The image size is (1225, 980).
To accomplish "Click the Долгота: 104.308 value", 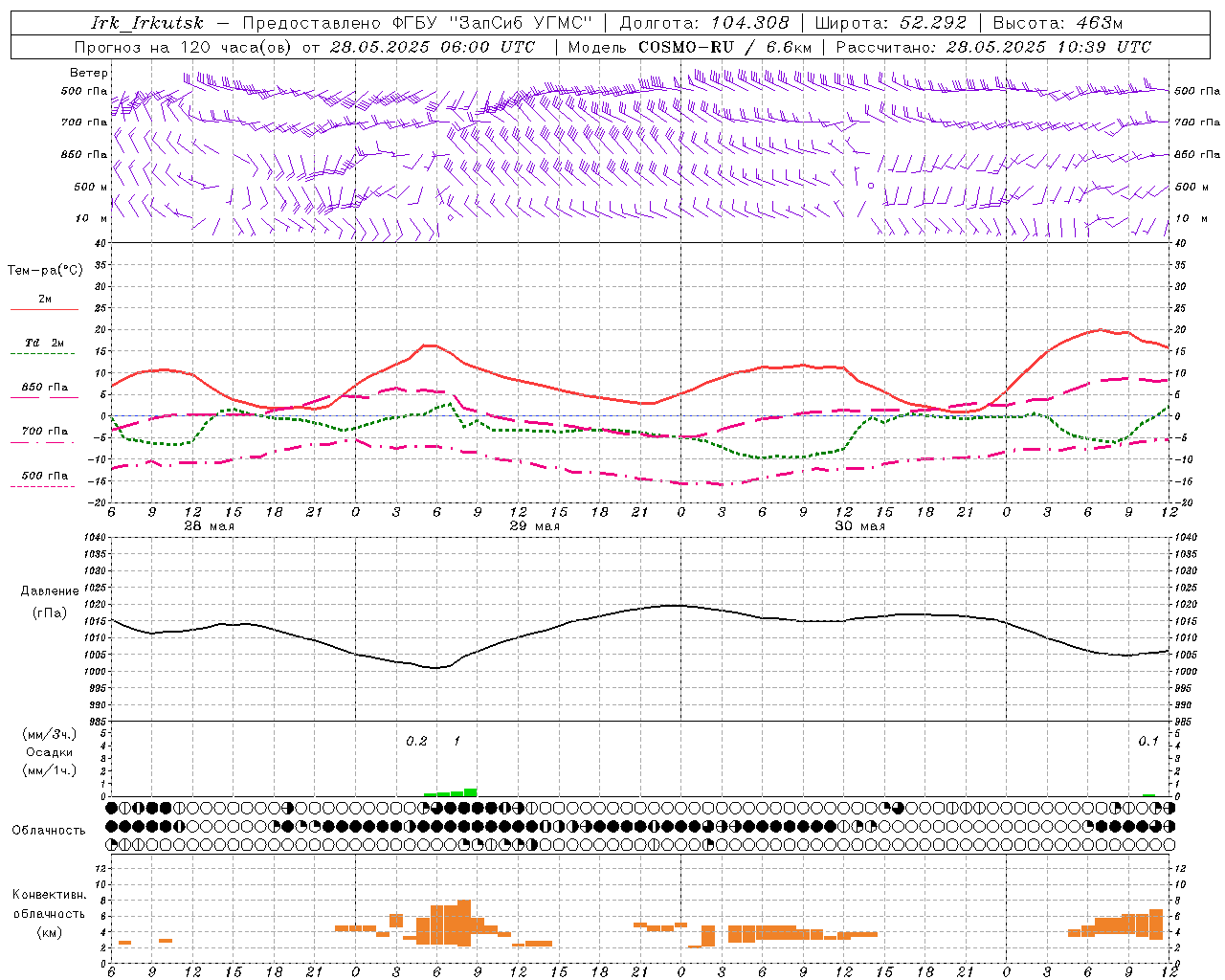I will [x=704, y=23].
